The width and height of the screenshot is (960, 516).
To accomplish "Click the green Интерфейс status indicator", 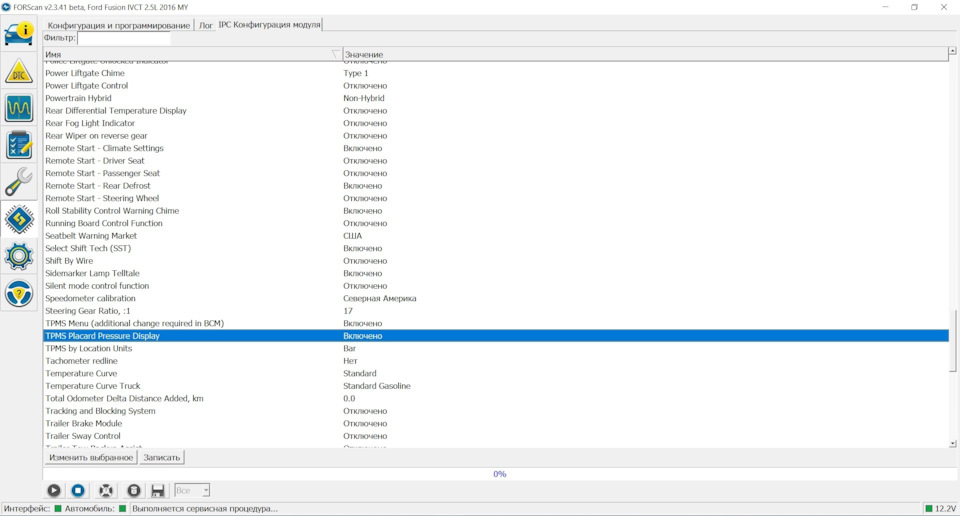I will pyautogui.click(x=58, y=509).
